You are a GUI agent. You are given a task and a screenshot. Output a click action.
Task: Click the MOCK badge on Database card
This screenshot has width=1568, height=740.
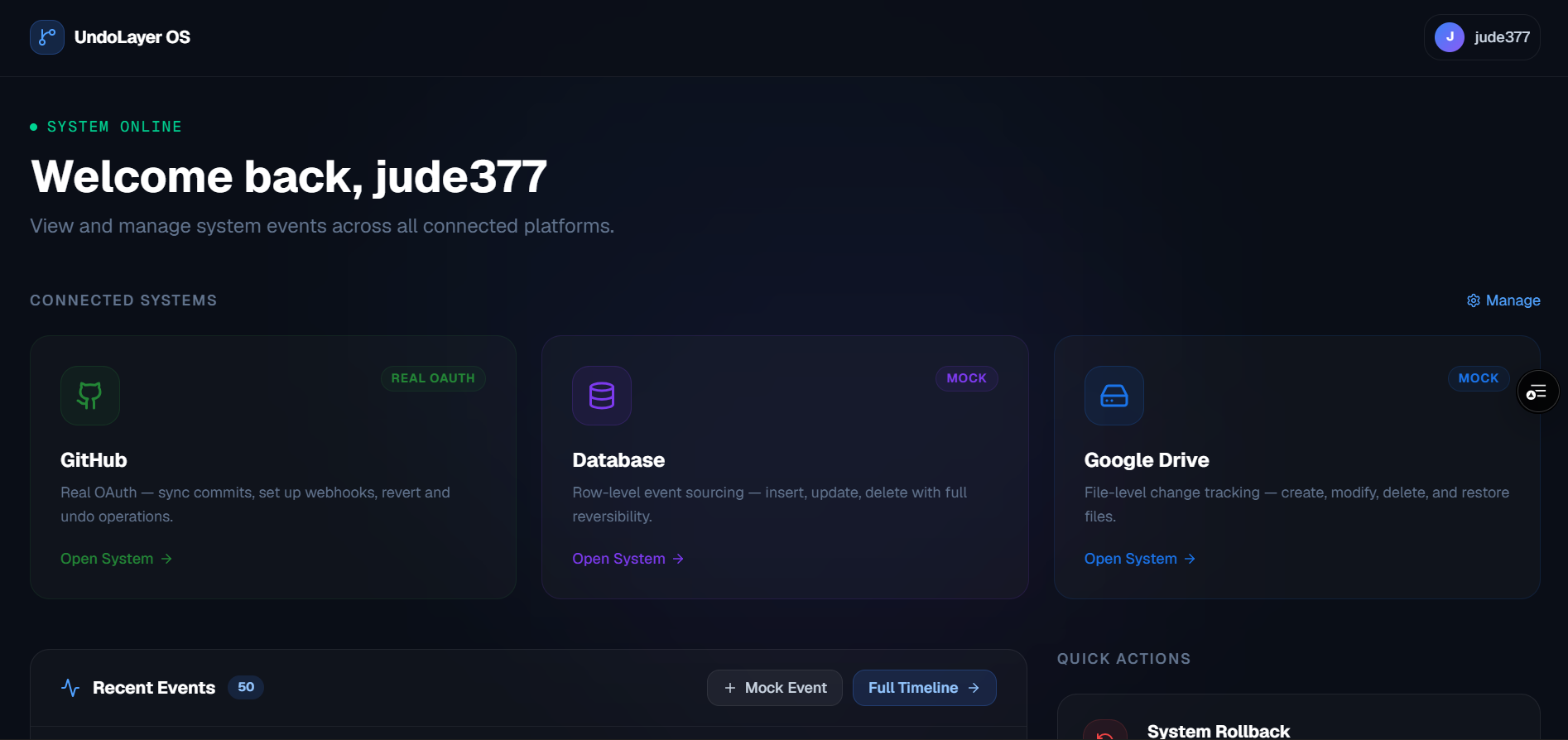click(966, 378)
